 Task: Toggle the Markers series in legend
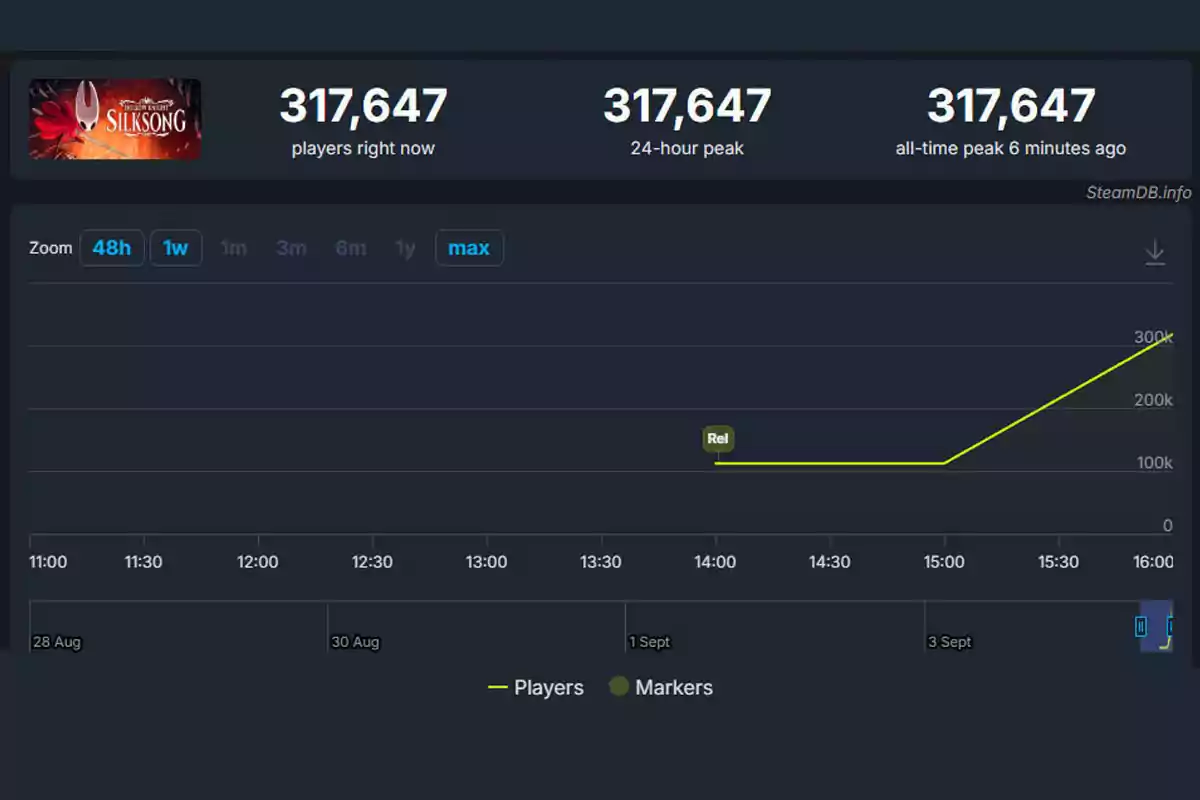pyautogui.click(x=661, y=687)
